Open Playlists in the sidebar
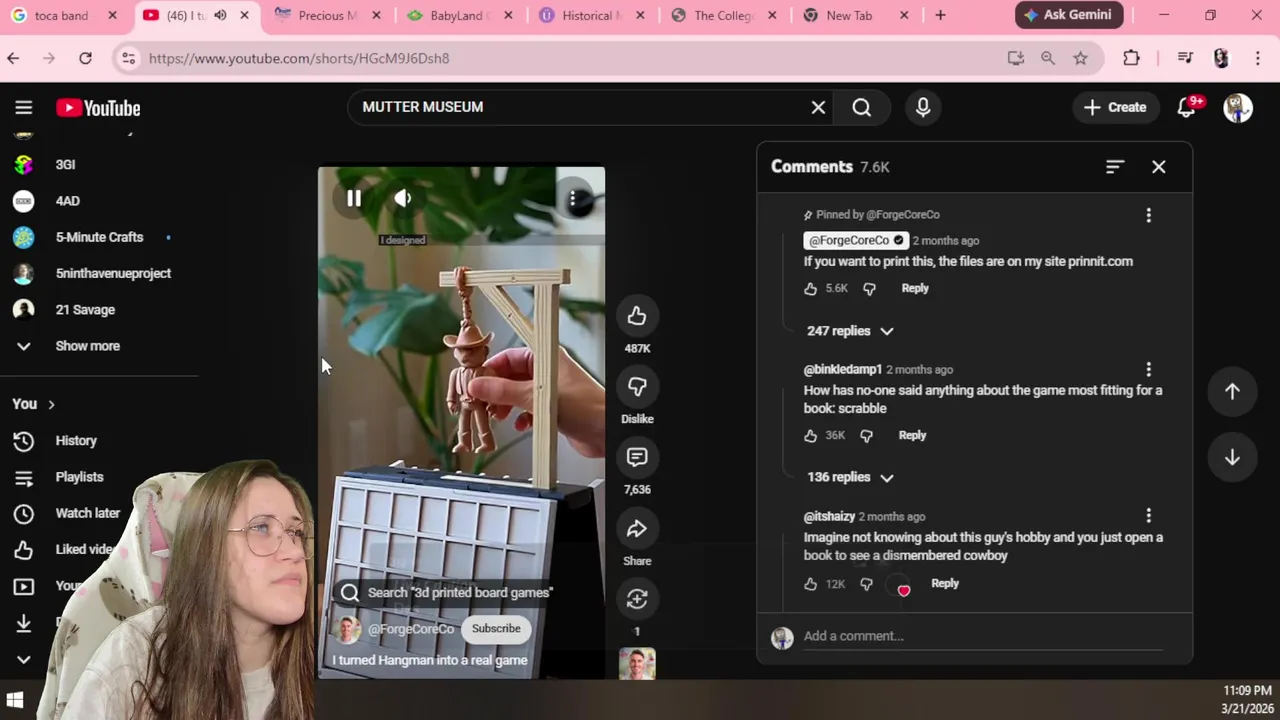Viewport: 1280px width, 720px height. [x=80, y=477]
